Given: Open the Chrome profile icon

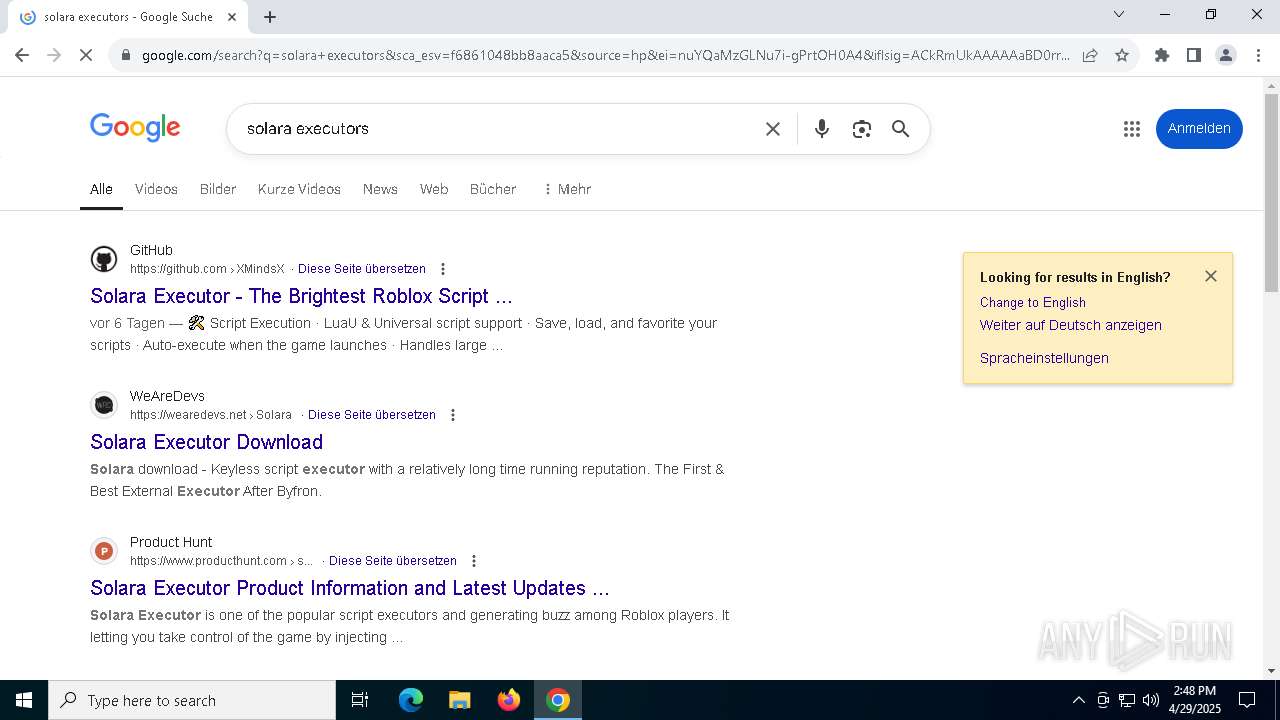Looking at the screenshot, I should [x=1226, y=55].
